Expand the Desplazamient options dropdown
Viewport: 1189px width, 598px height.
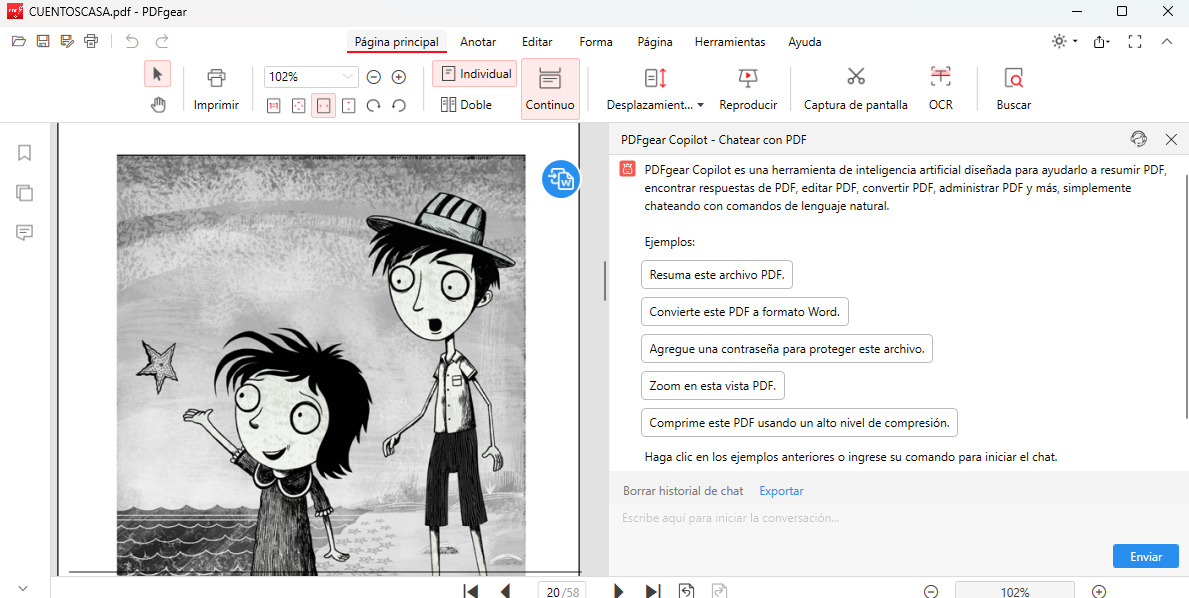click(701, 104)
